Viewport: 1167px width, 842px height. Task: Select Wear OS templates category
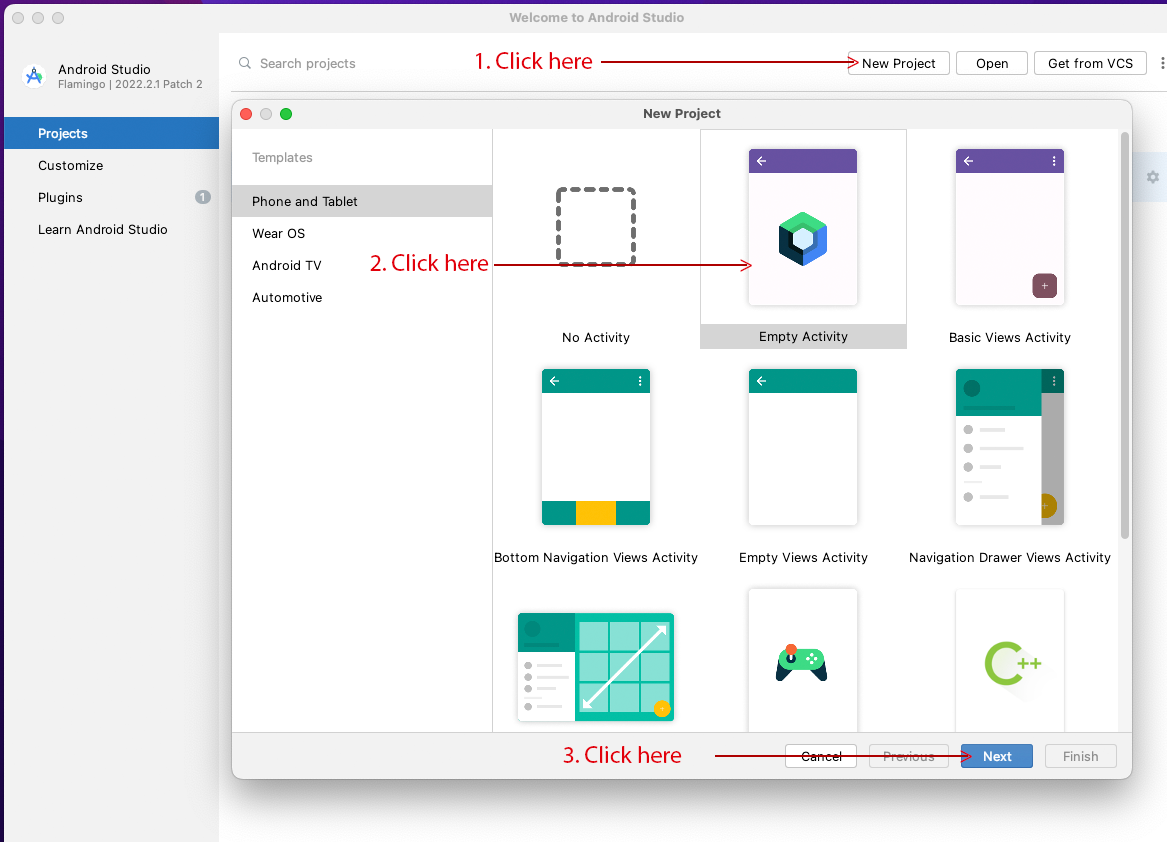click(362, 233)
